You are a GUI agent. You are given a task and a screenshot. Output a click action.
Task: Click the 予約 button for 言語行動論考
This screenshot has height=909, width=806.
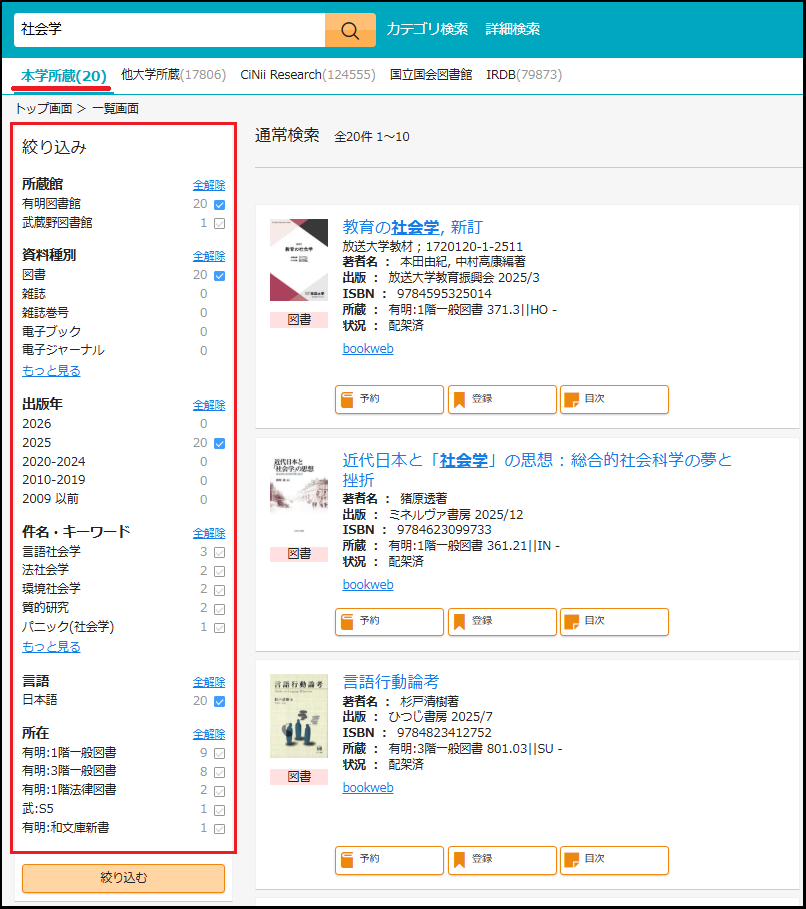click(389, 860)
